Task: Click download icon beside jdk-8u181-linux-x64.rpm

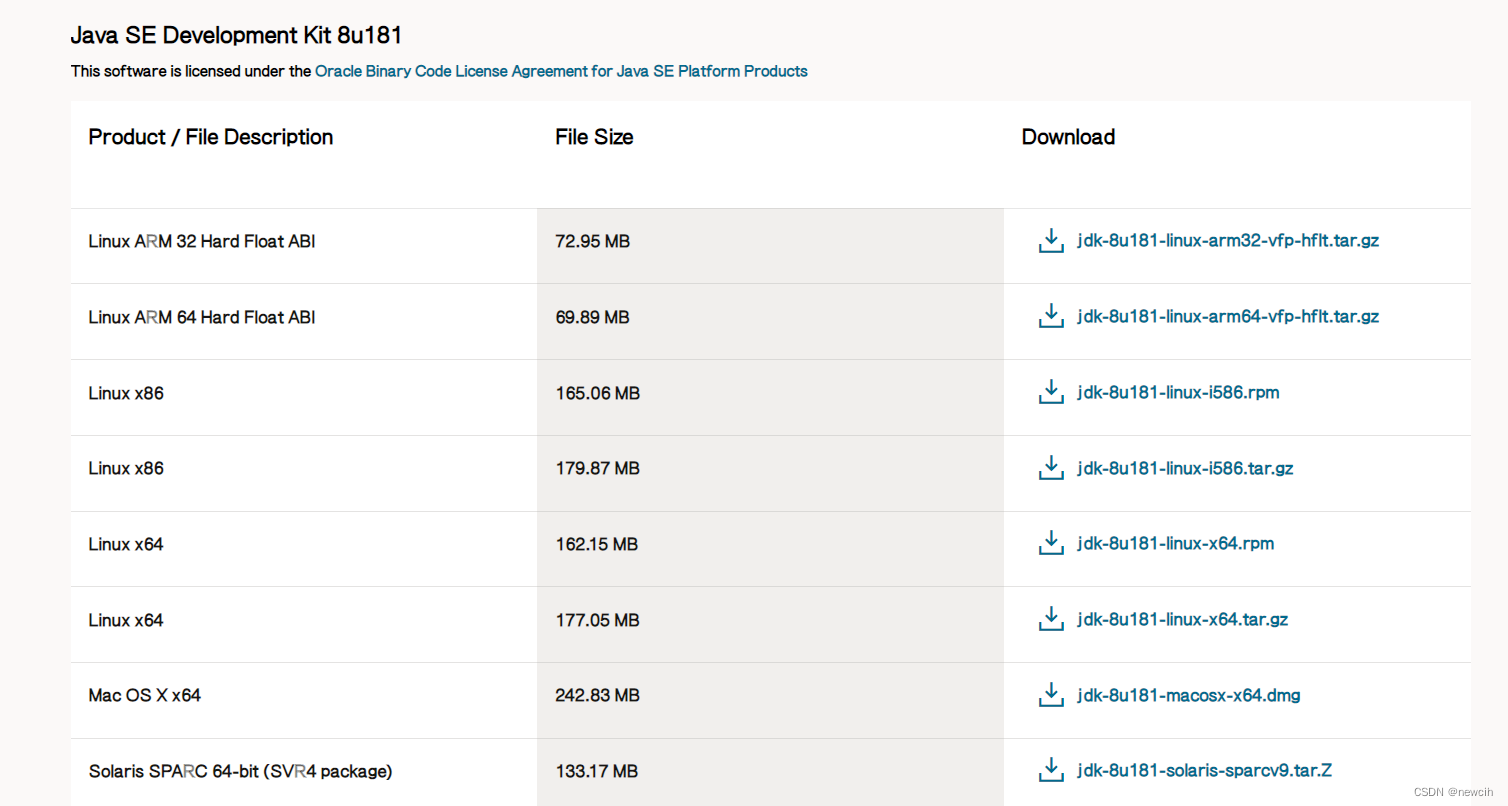Action: pos(1051,544)
